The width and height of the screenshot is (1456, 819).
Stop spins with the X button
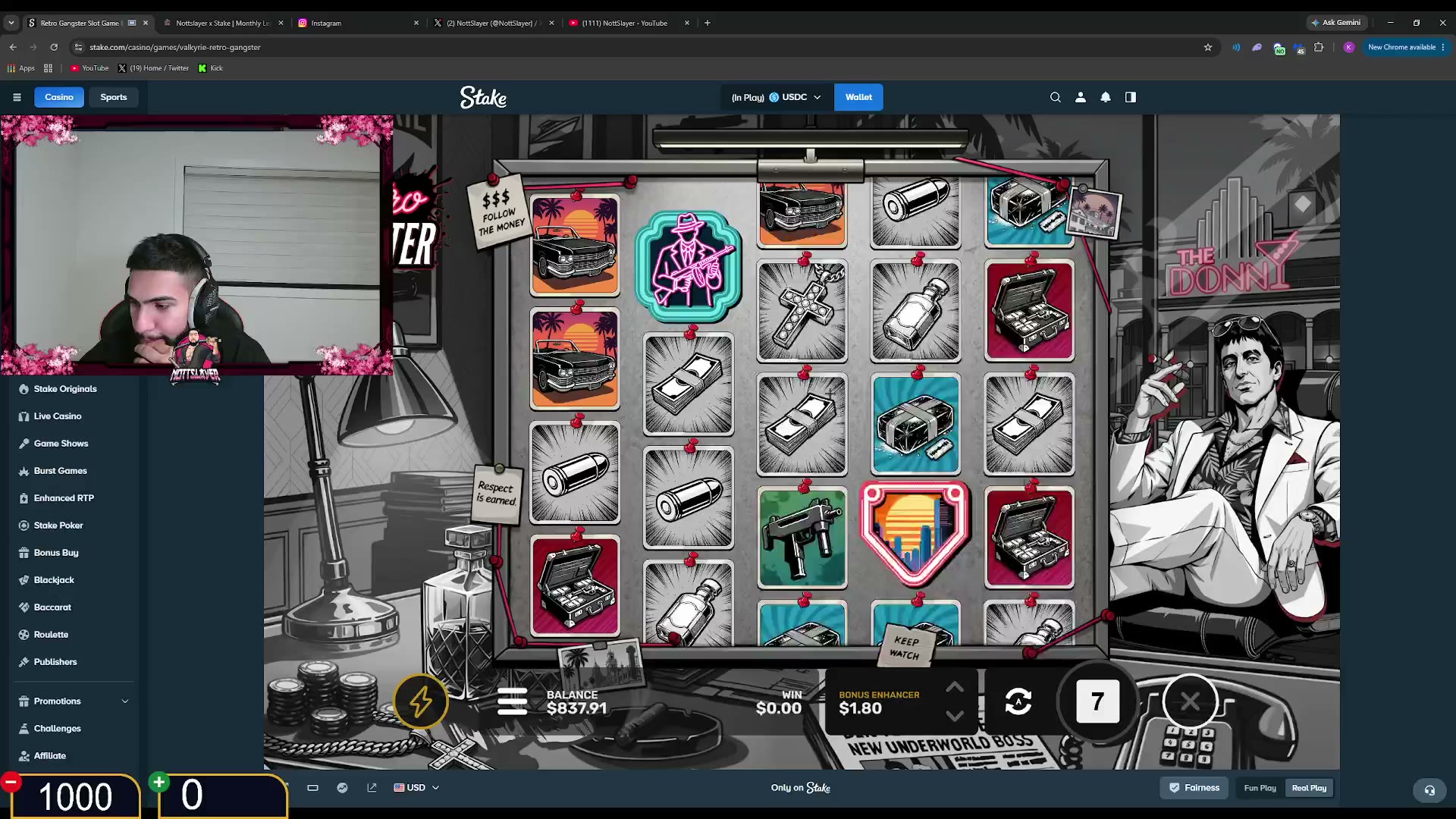1189,701
